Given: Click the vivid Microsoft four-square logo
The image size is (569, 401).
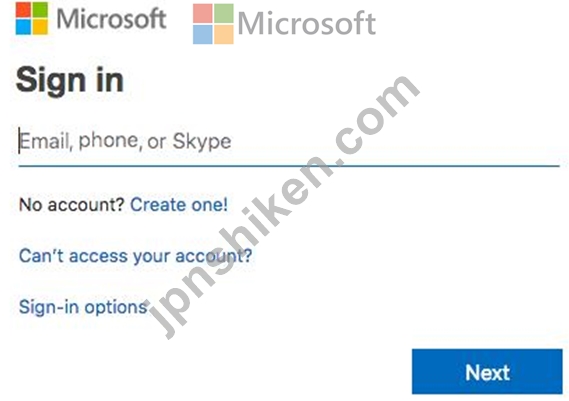Looking at the screenshot, I should tap(32, 18).
